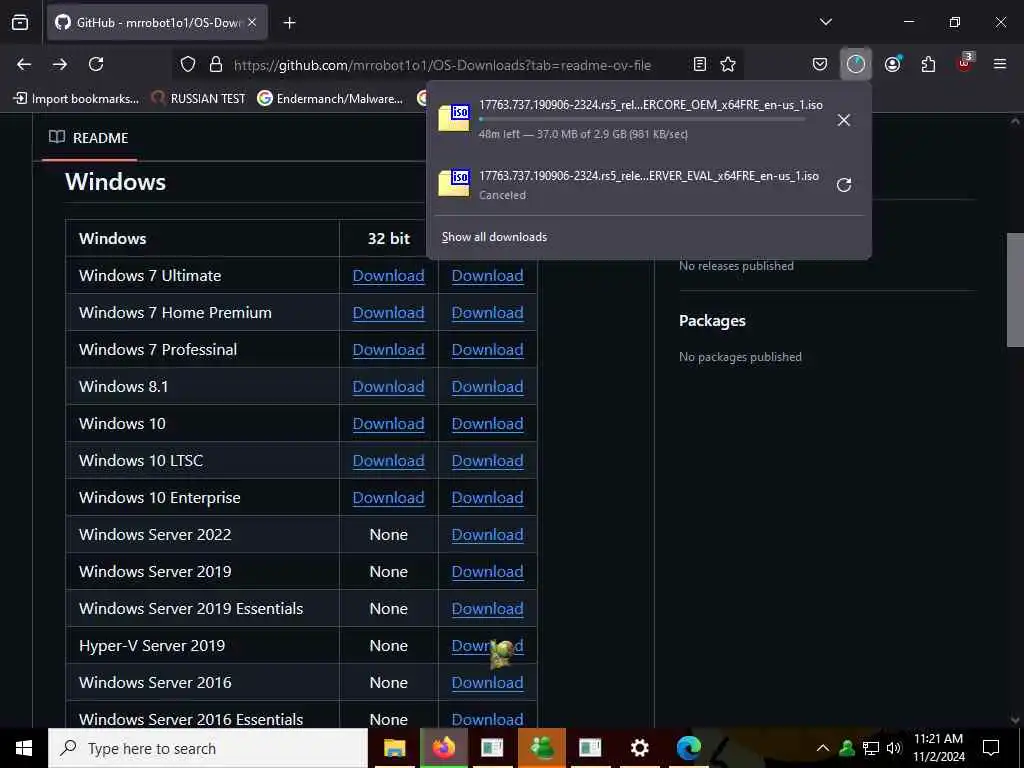This screenshot has width=1024, height=768.
Task: Expand the list all tabs chevron
Action: tap(825, 22)
